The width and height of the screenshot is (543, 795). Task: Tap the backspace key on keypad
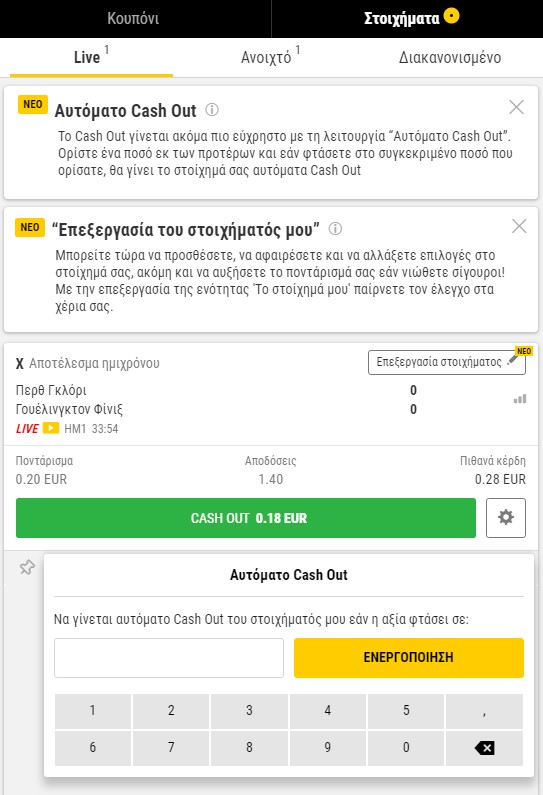tap(484, 747)
